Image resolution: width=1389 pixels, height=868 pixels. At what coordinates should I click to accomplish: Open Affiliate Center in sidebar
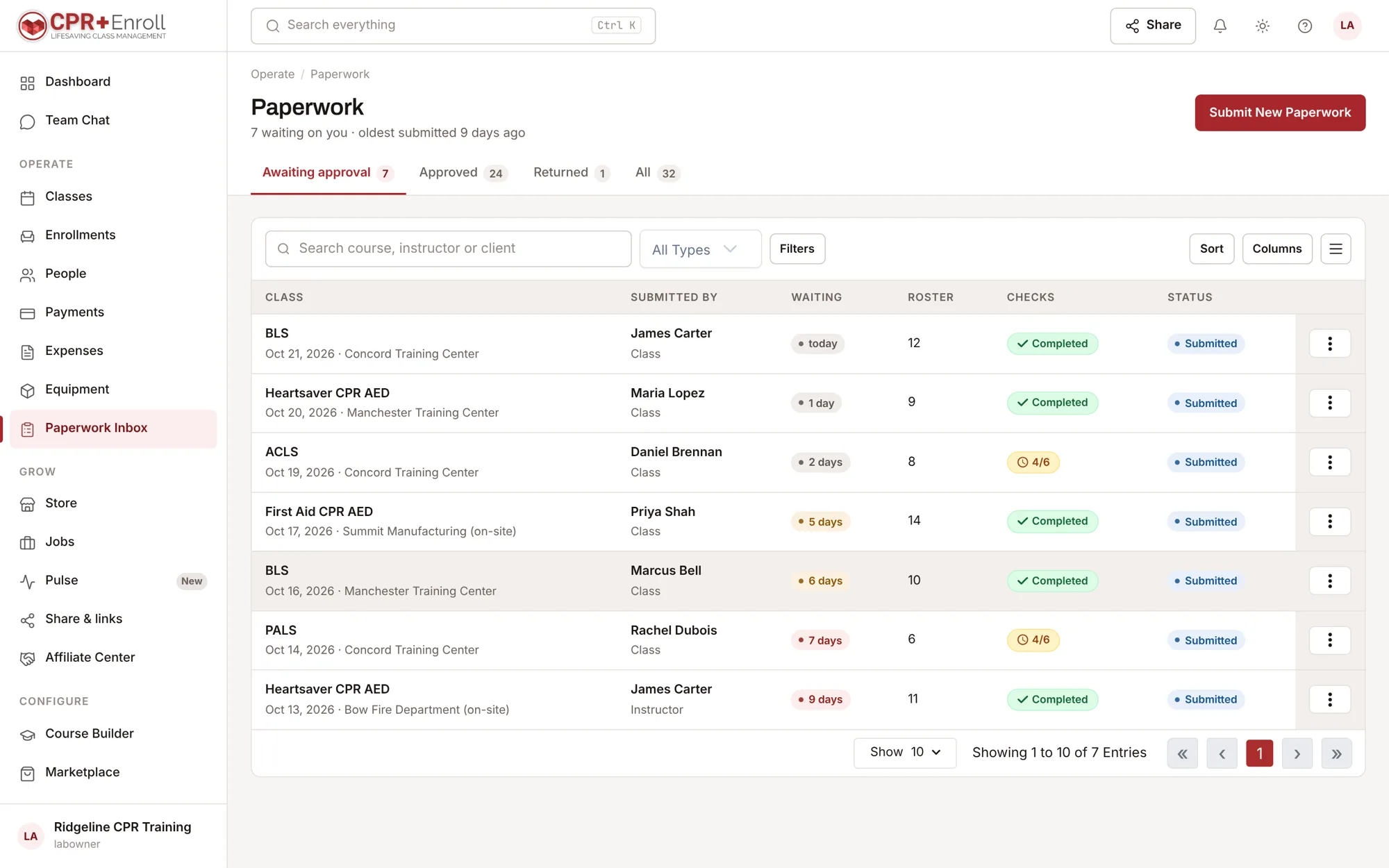(113, 658)
